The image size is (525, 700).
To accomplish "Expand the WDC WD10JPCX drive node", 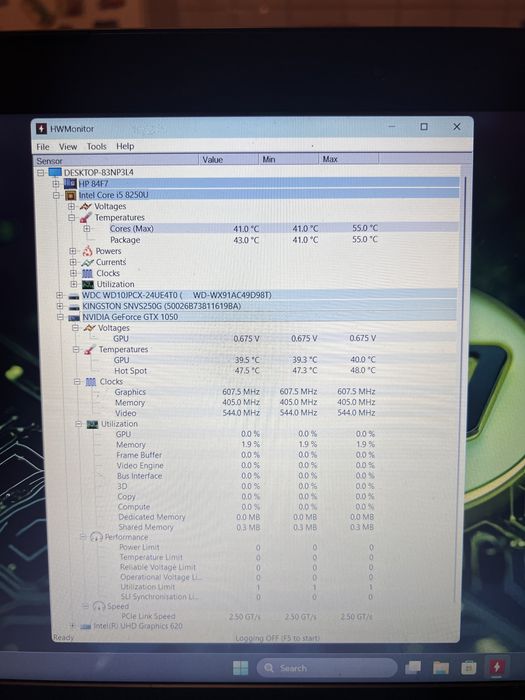I will (x=59, y=295).
